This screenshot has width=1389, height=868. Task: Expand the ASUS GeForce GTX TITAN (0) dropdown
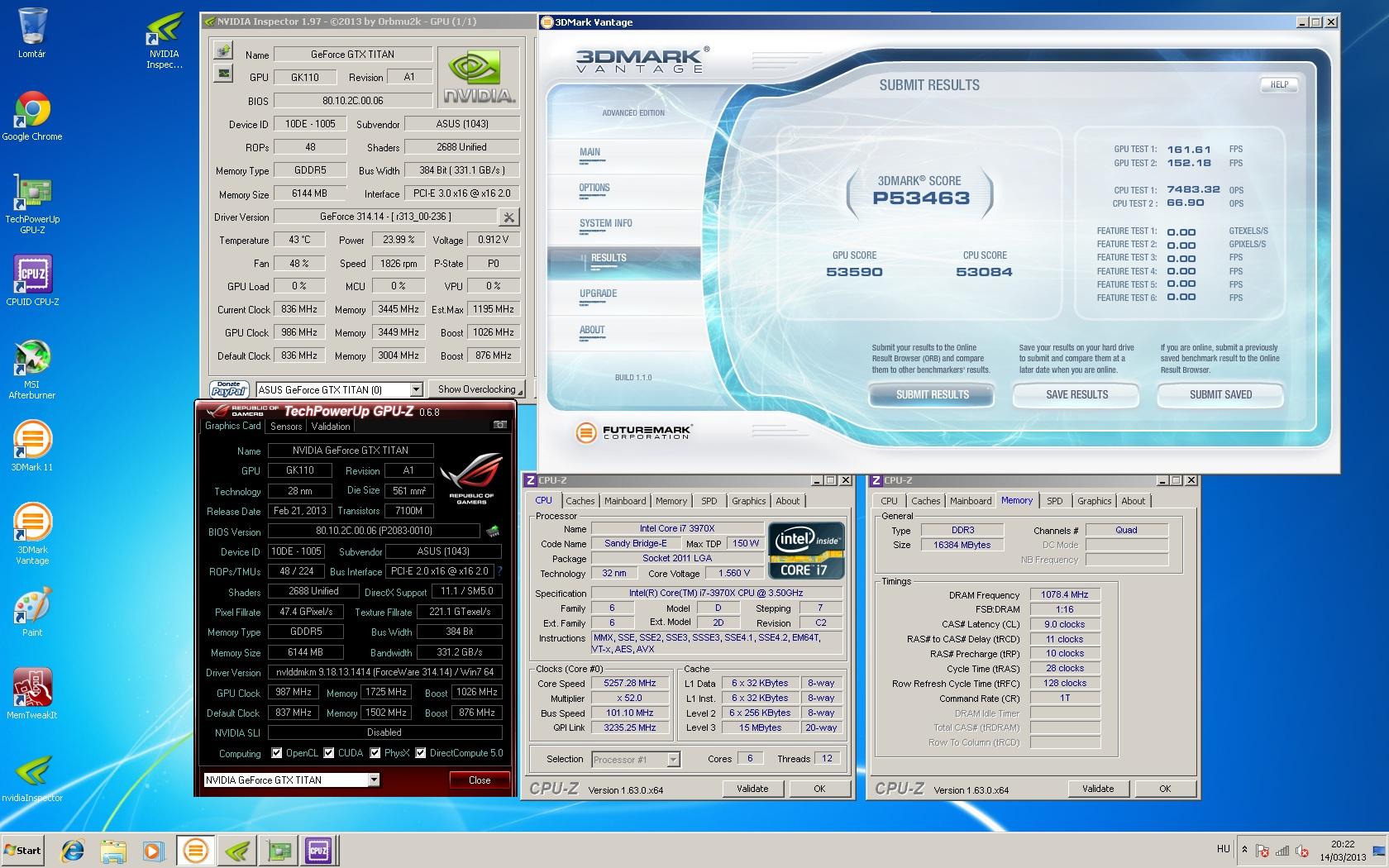417,389
